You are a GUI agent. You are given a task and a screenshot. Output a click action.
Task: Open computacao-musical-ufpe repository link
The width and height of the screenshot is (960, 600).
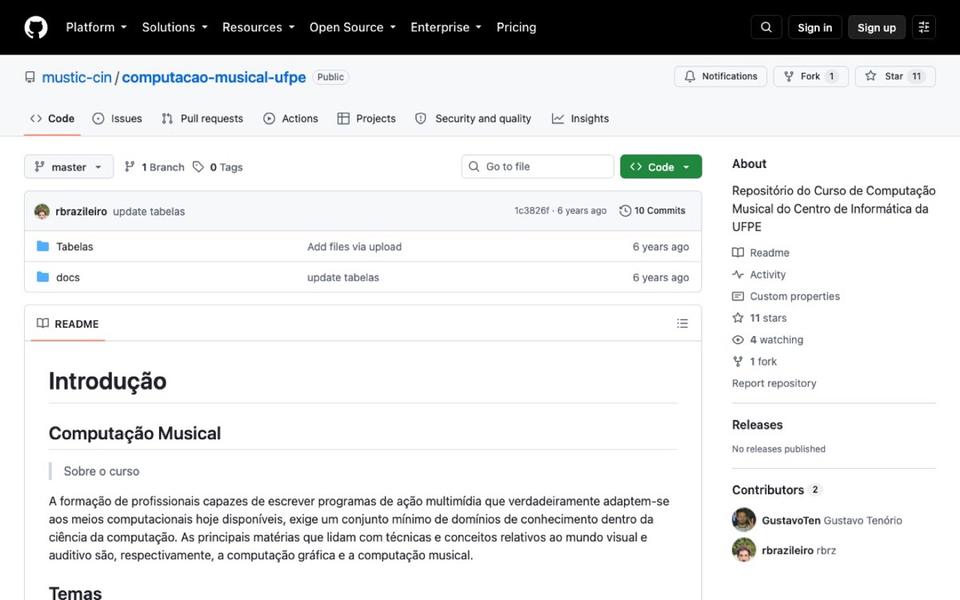pyautogui.click(x=214, y=77)
